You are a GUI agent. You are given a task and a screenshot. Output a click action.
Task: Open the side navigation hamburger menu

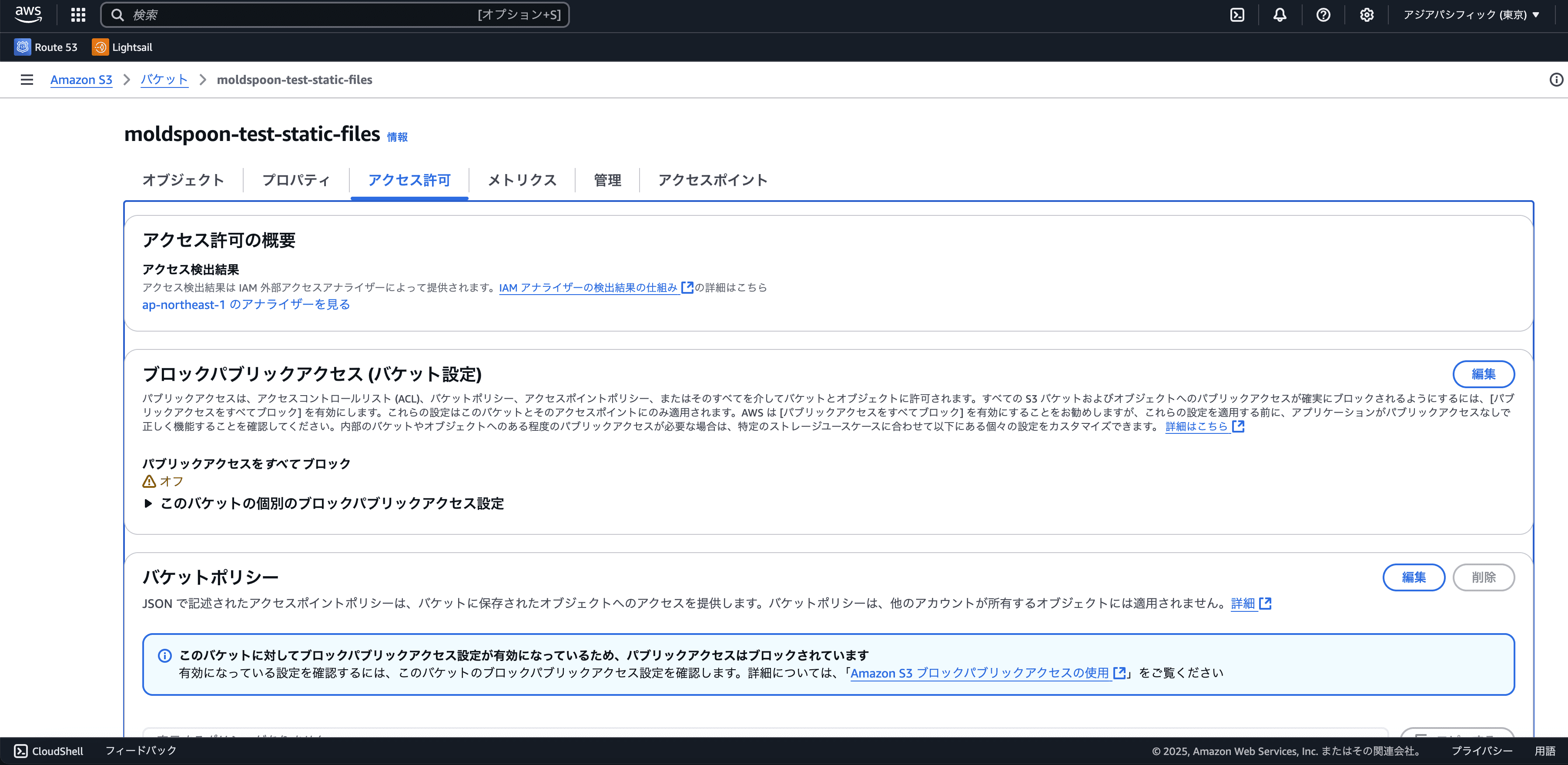click(x=27, y=80)
